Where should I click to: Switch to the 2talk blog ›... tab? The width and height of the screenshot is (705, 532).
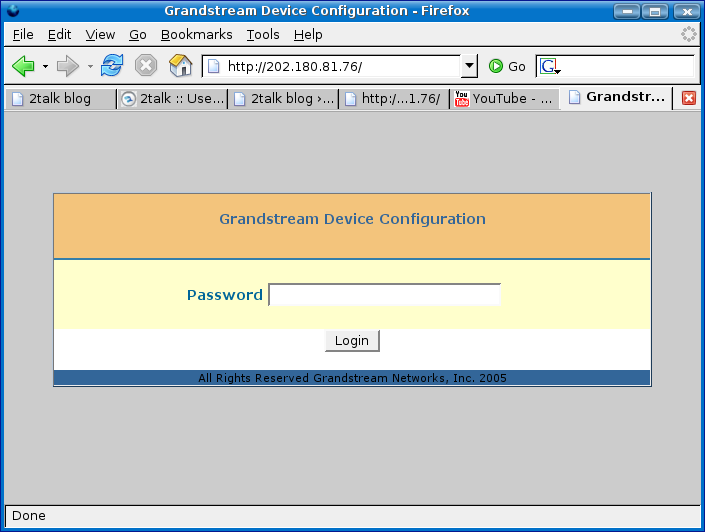pos(283,98)
